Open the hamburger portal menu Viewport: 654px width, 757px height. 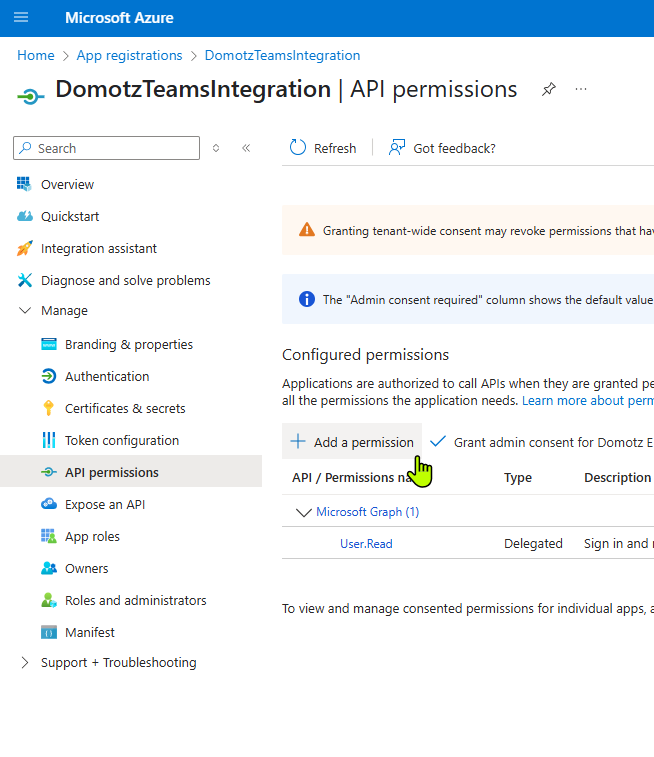click(x=21, y=18)
